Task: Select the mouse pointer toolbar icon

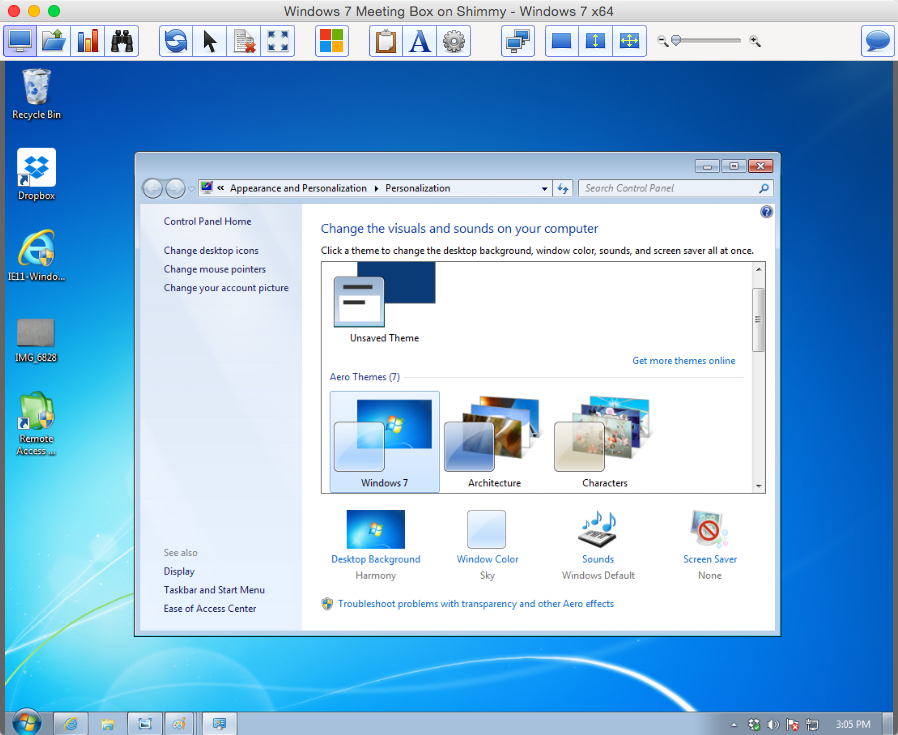Action: [x=210, y=41]
